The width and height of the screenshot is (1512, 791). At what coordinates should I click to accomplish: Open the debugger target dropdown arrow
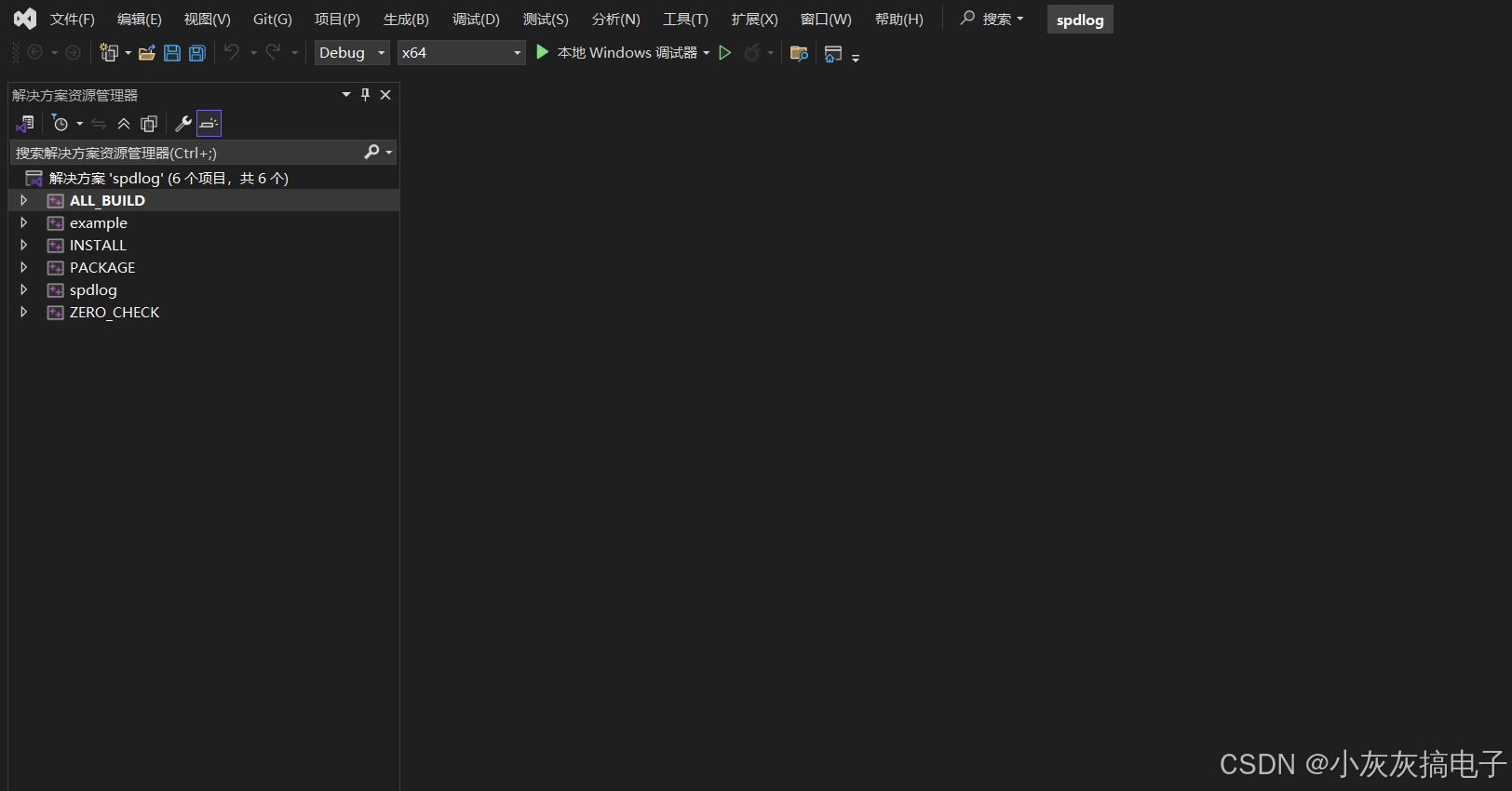coord(707,53)
